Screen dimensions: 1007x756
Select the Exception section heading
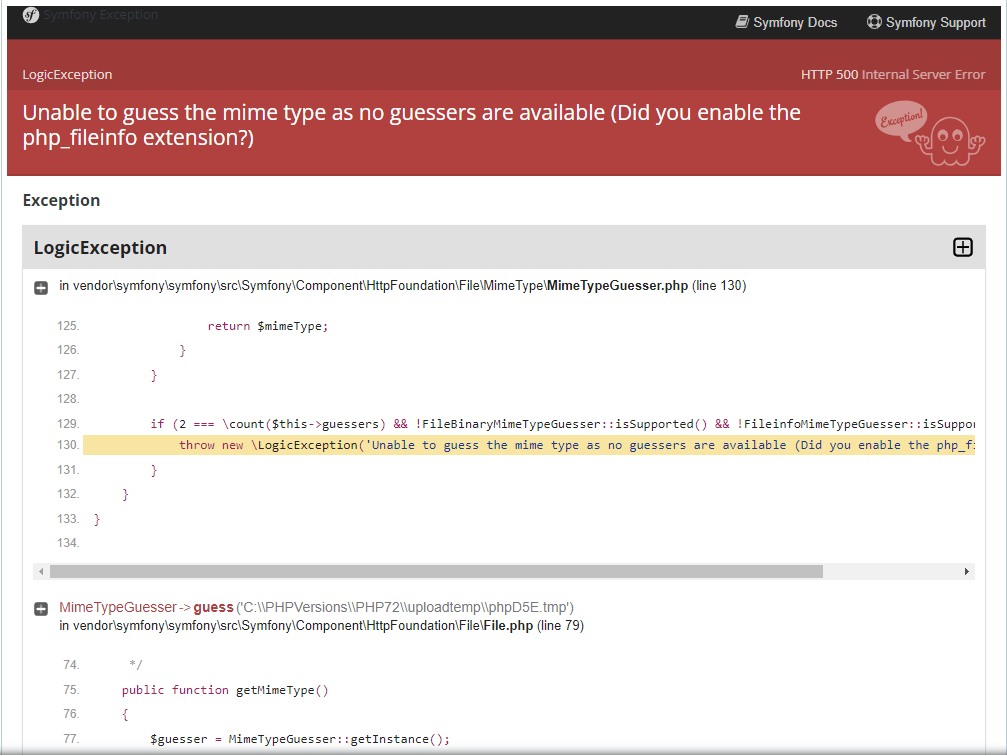click(62, 200)
